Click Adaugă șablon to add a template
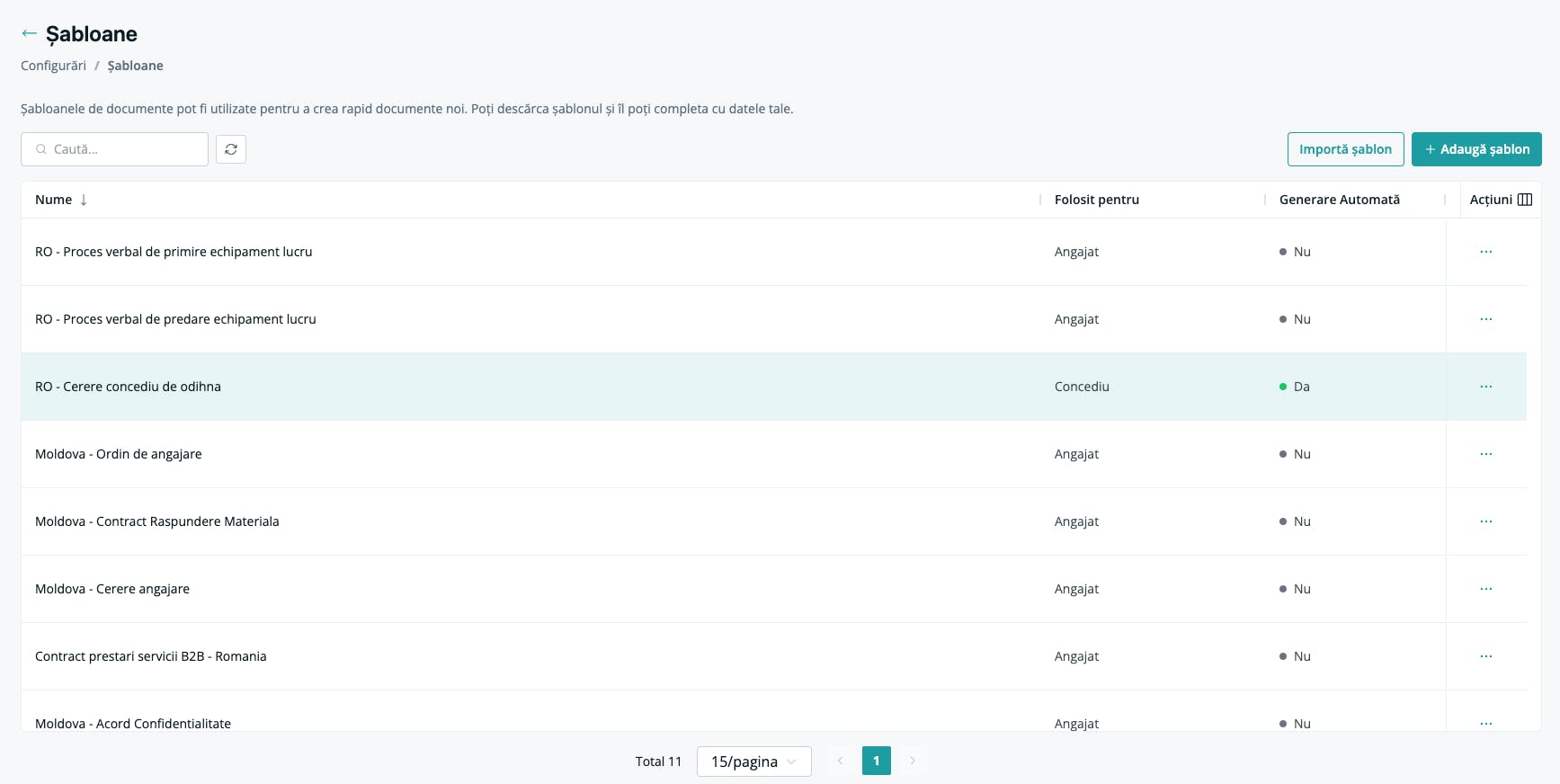 1476,149
